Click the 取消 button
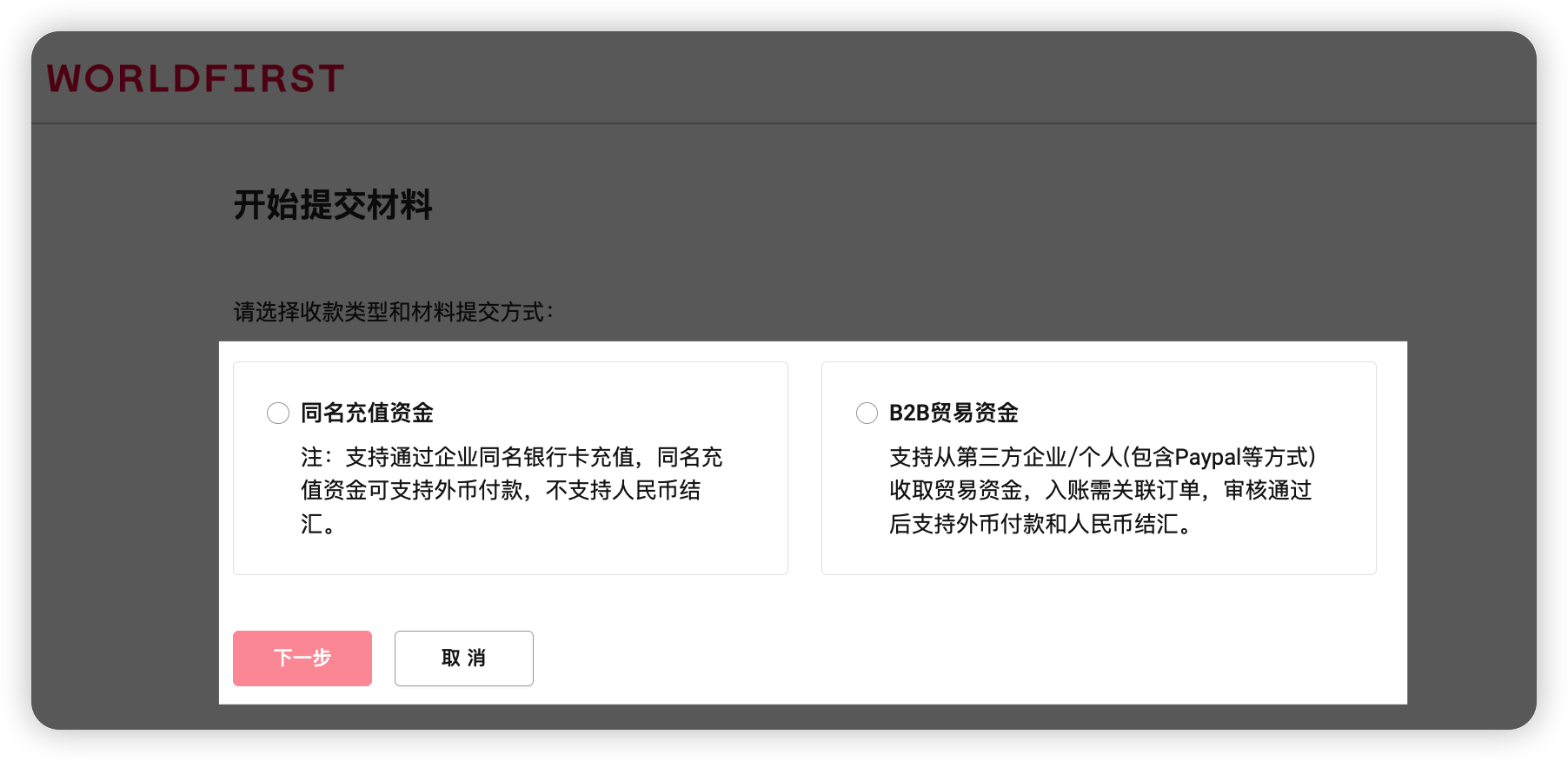Image resolution: width=1568 pixels, height=761 pixels. pyautogui.click(x=464, y=658)
